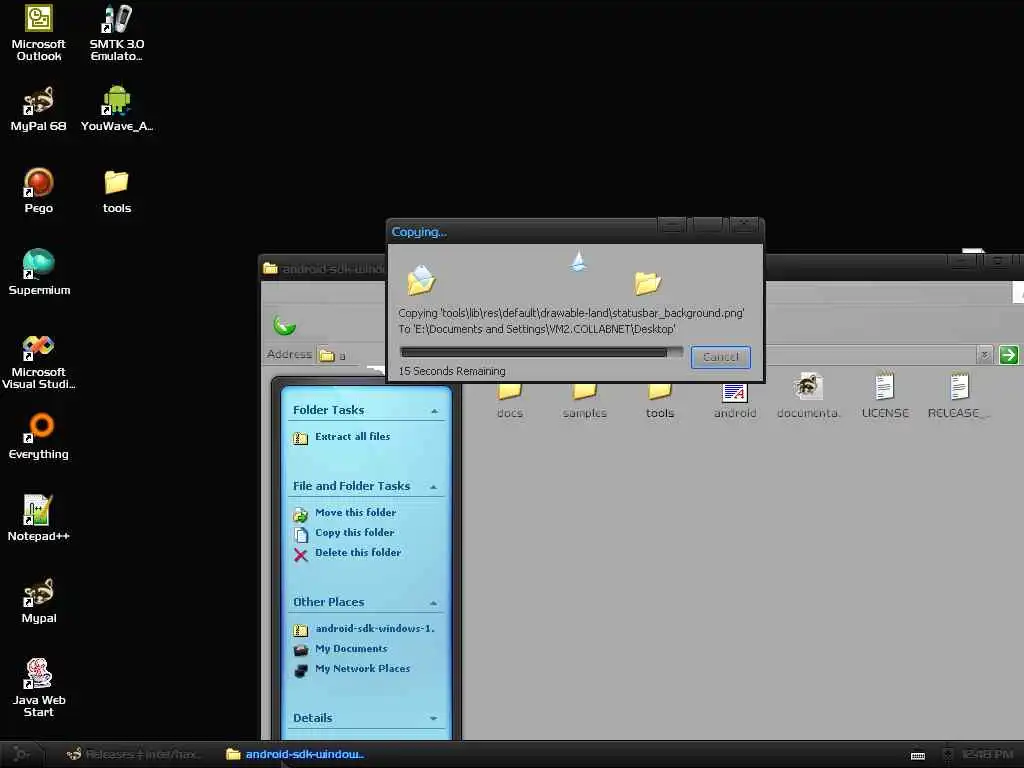Open the address bar dropdown arrow

point(984,355)
